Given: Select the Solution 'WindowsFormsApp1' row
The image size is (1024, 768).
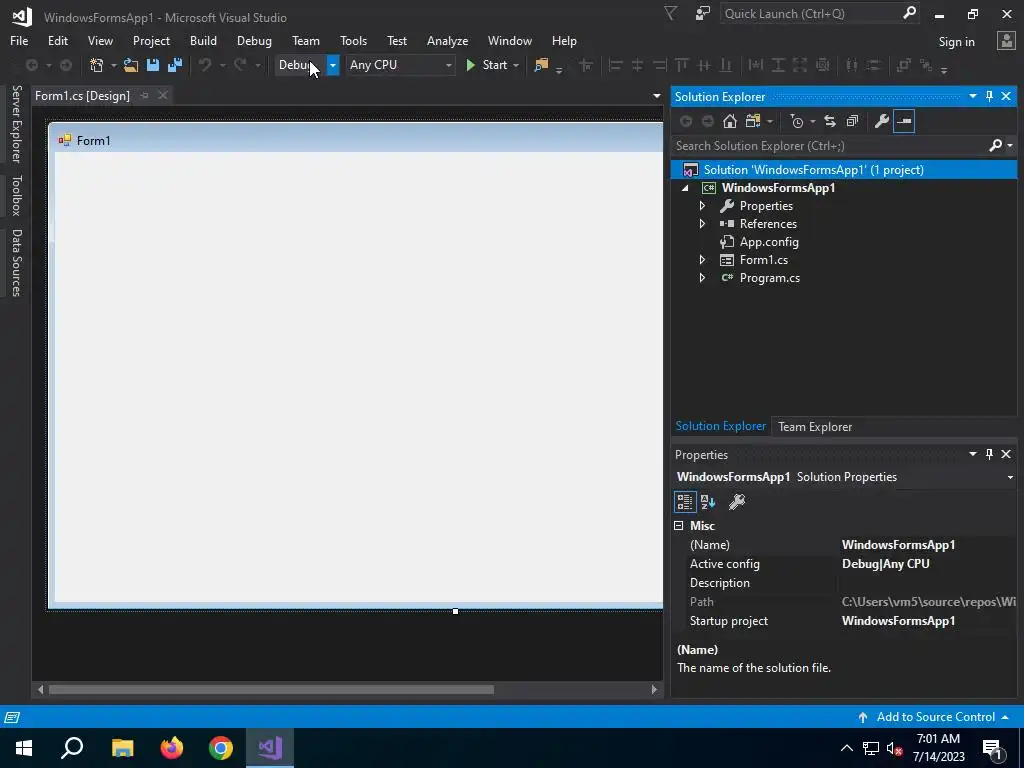Looking at the screenshot, I should coord(844,170).
